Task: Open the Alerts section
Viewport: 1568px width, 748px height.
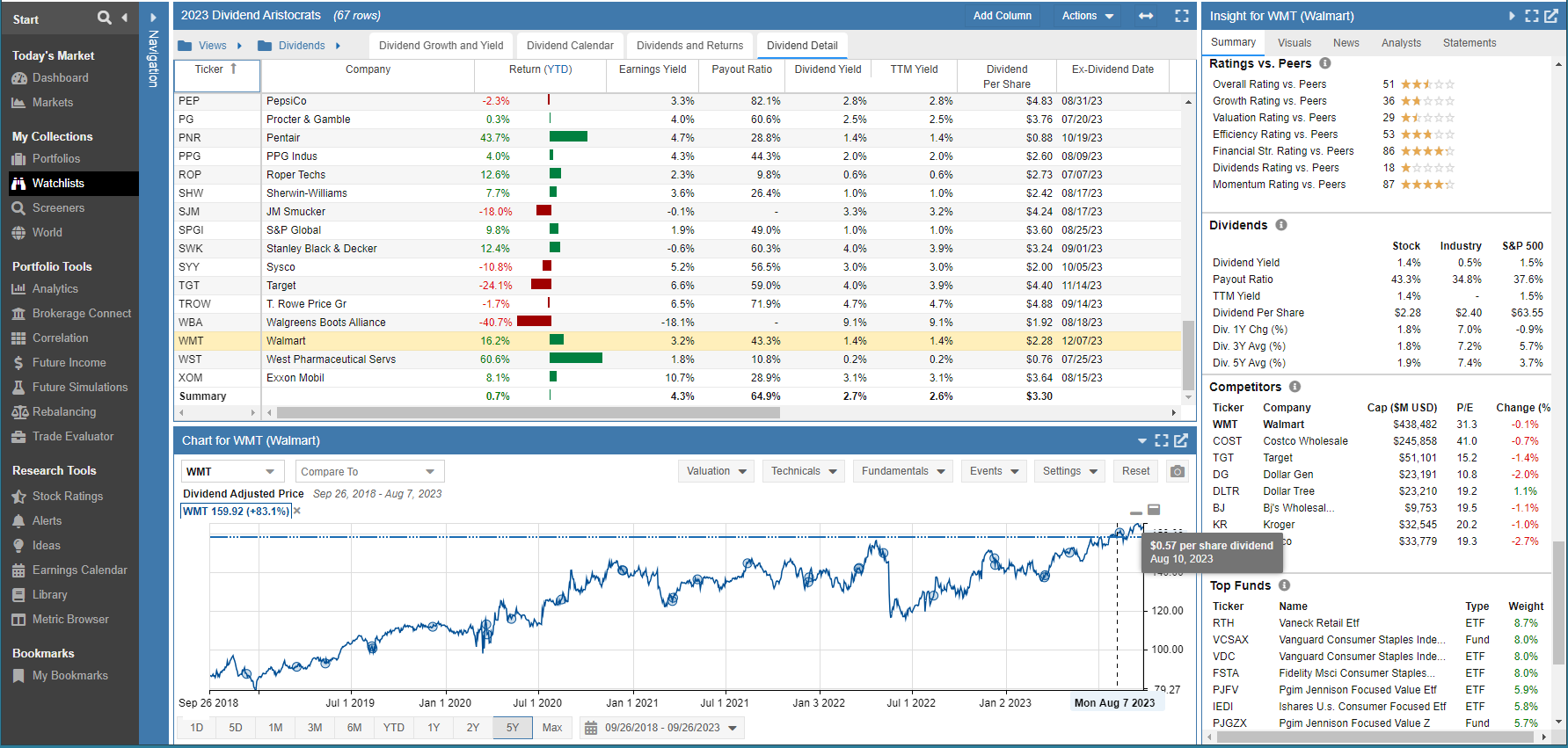Action: (47, 520)
